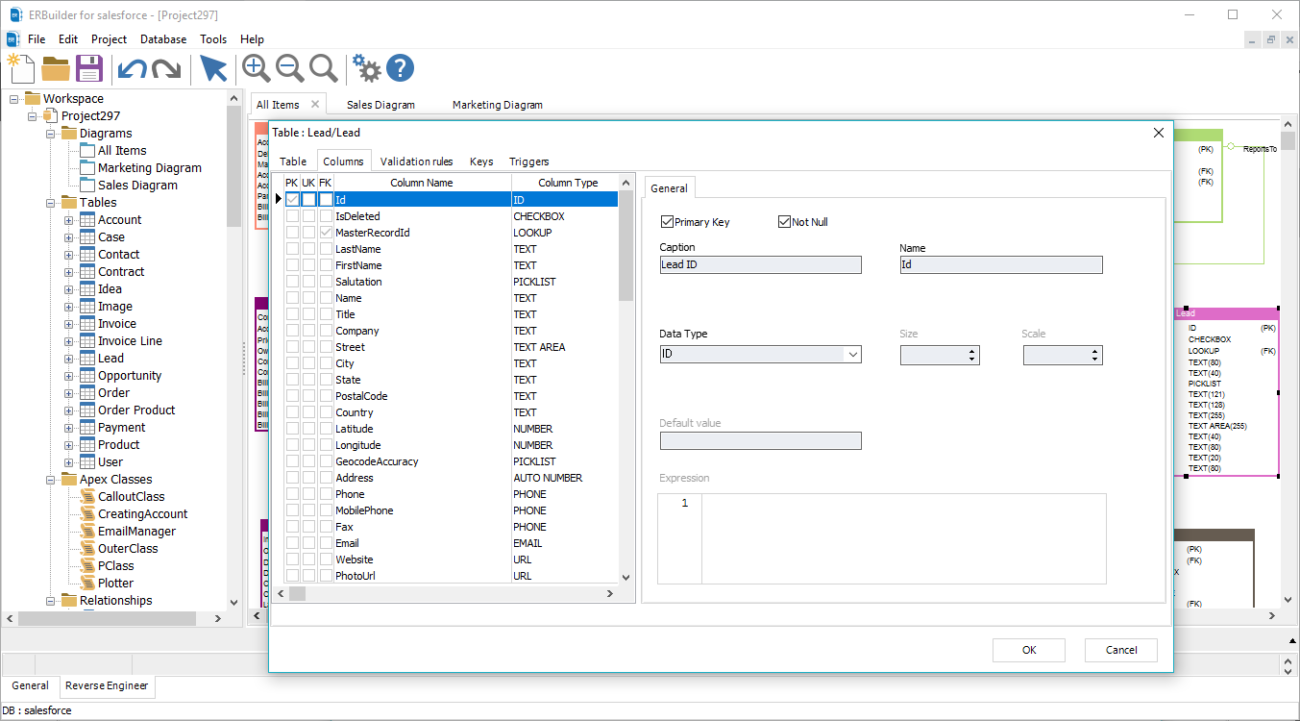Expand the Order Product table node
1300x721 pixels.
(69, 411)
